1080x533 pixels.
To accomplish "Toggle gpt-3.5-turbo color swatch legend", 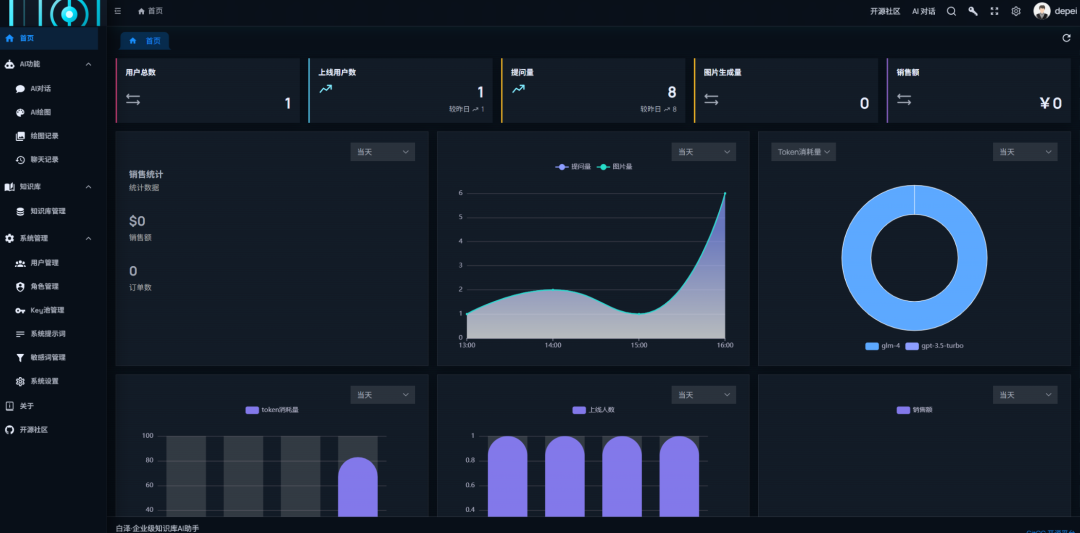I will click(912, 346).
